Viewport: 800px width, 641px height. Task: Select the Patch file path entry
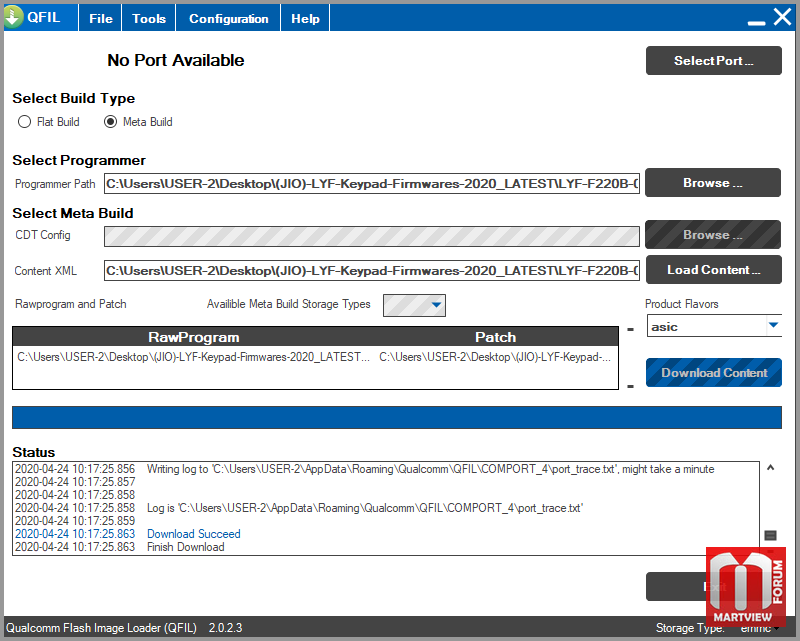point(495,357)
